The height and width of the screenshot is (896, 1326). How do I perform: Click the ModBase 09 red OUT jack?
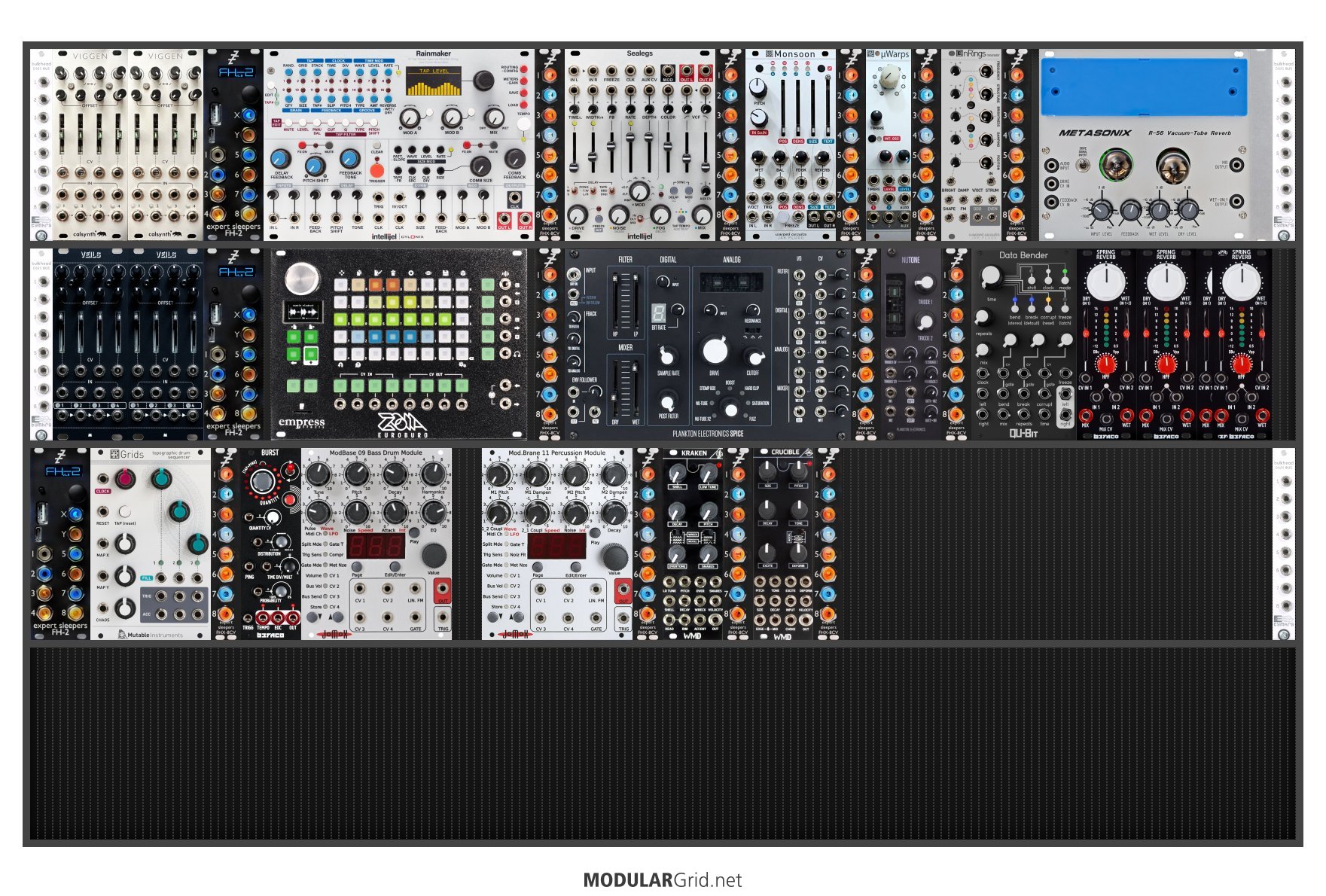443,589
